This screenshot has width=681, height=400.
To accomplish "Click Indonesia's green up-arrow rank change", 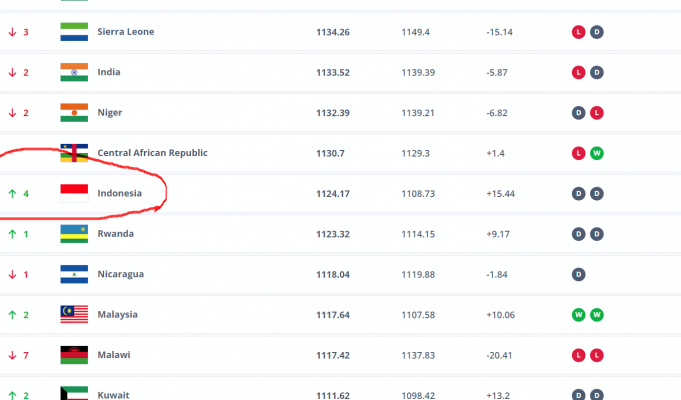I will coord(13,193).
